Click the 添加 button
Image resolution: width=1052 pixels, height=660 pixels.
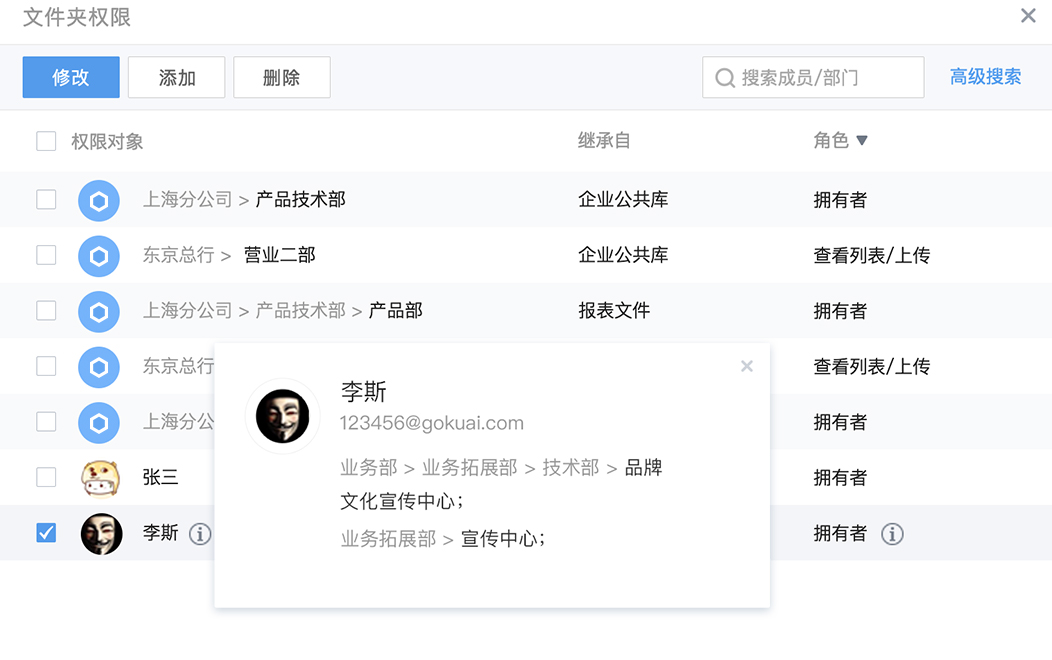(x=177, y=77)
